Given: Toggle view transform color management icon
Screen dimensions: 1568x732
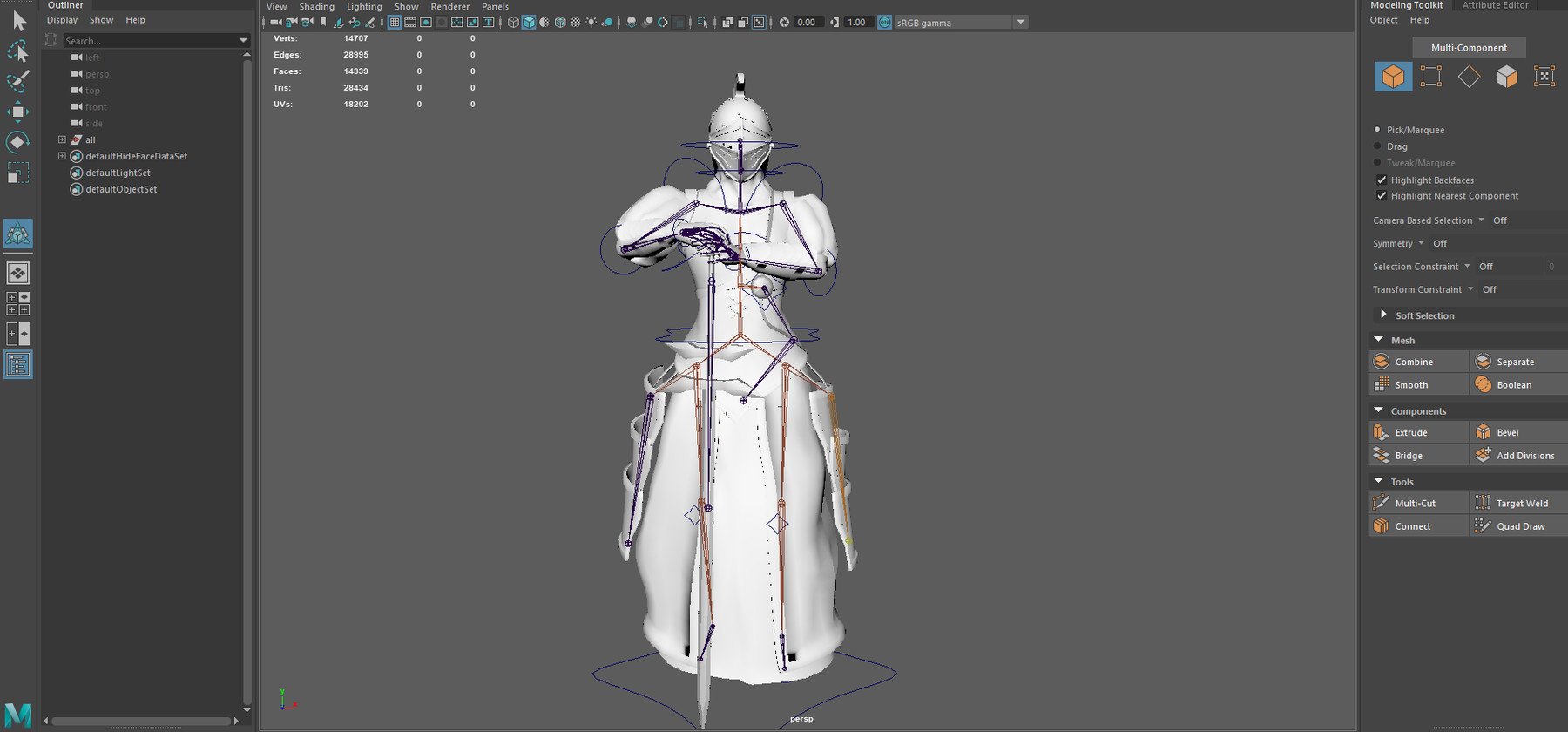Looking at the screenshot, I should point(885,22).
